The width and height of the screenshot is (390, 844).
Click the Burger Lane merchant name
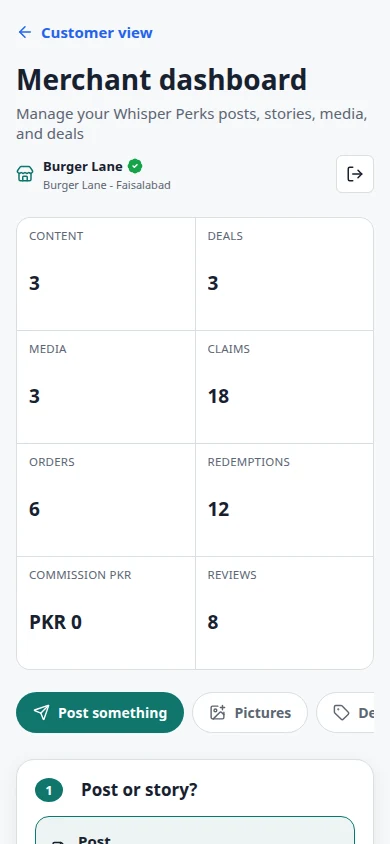(83, 166)
